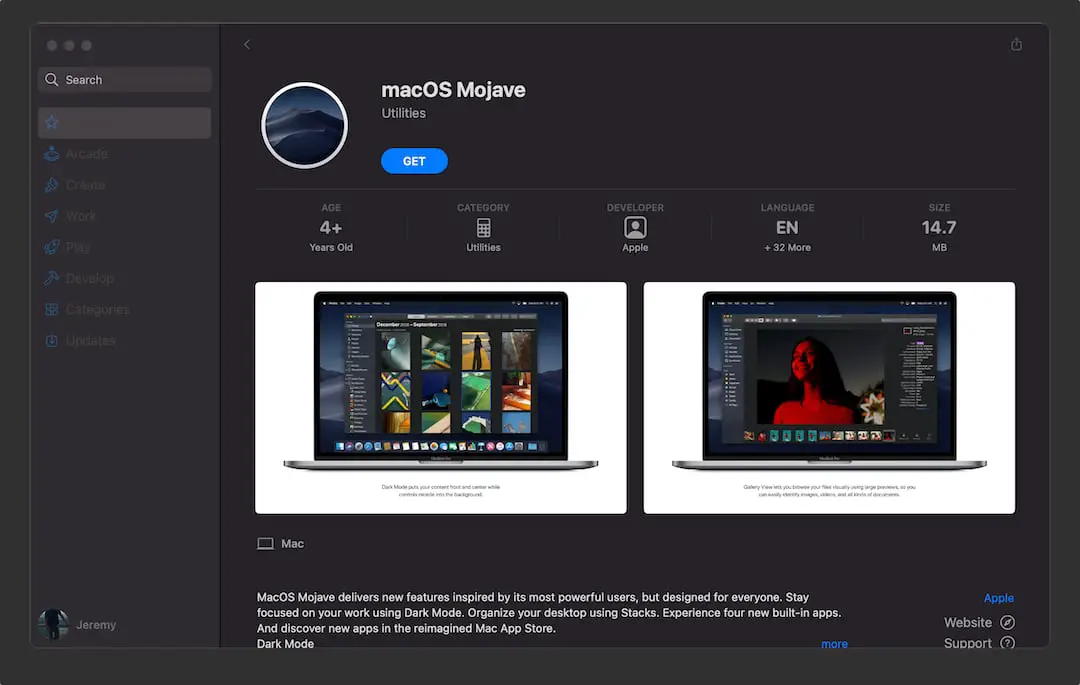Click the Utilities calculator category icon
The height and width of the screenshot is (685, 1080).
pos(484,227)
